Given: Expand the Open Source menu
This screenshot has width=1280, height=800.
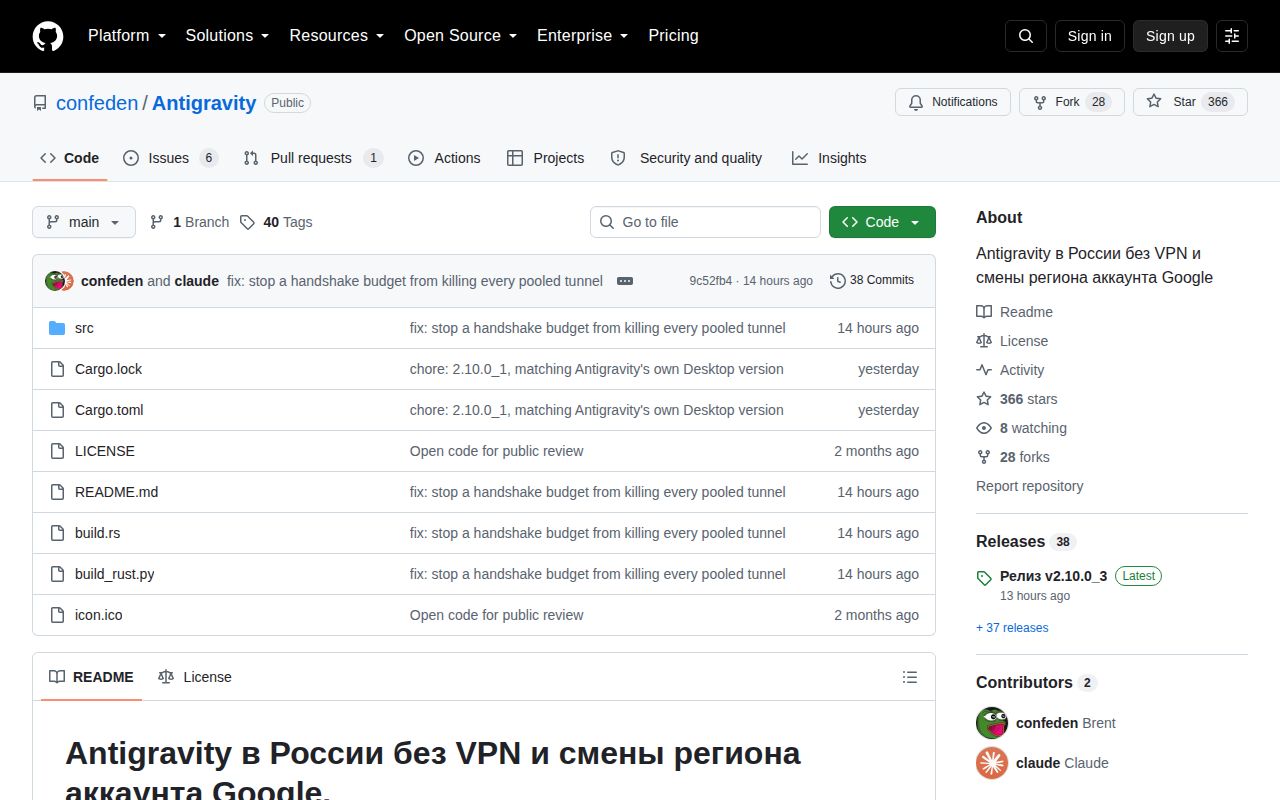Looking at the screenshot, I should pyautogui.click(x=461, y=36).
